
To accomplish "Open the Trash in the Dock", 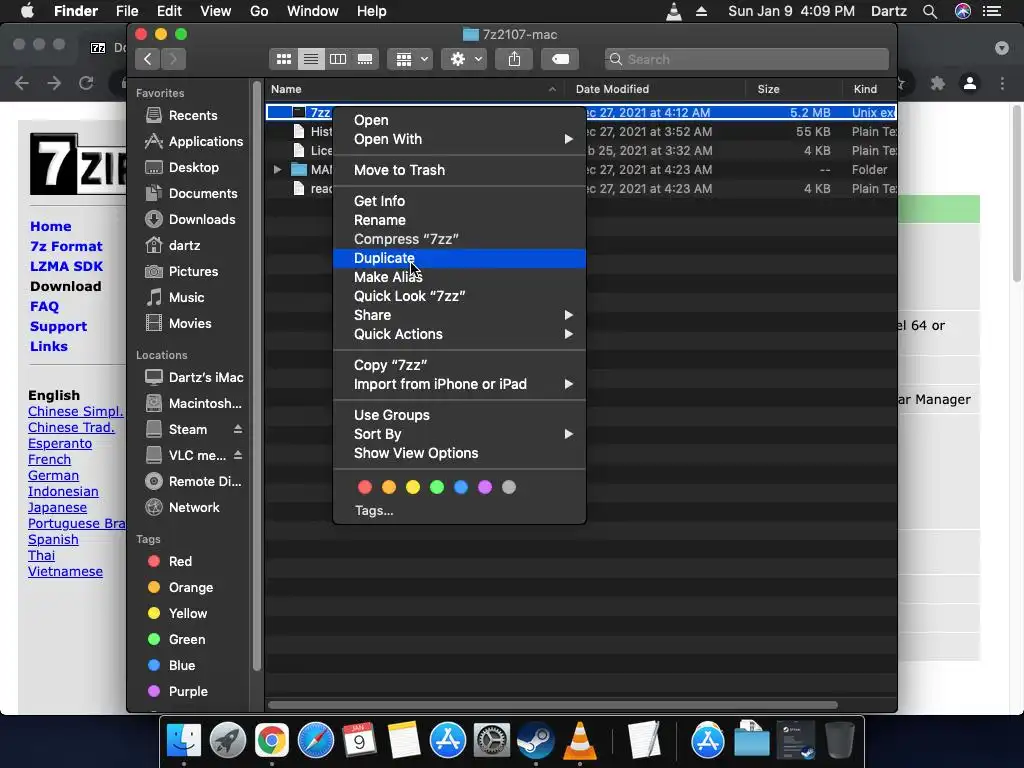I will (839, 741).
